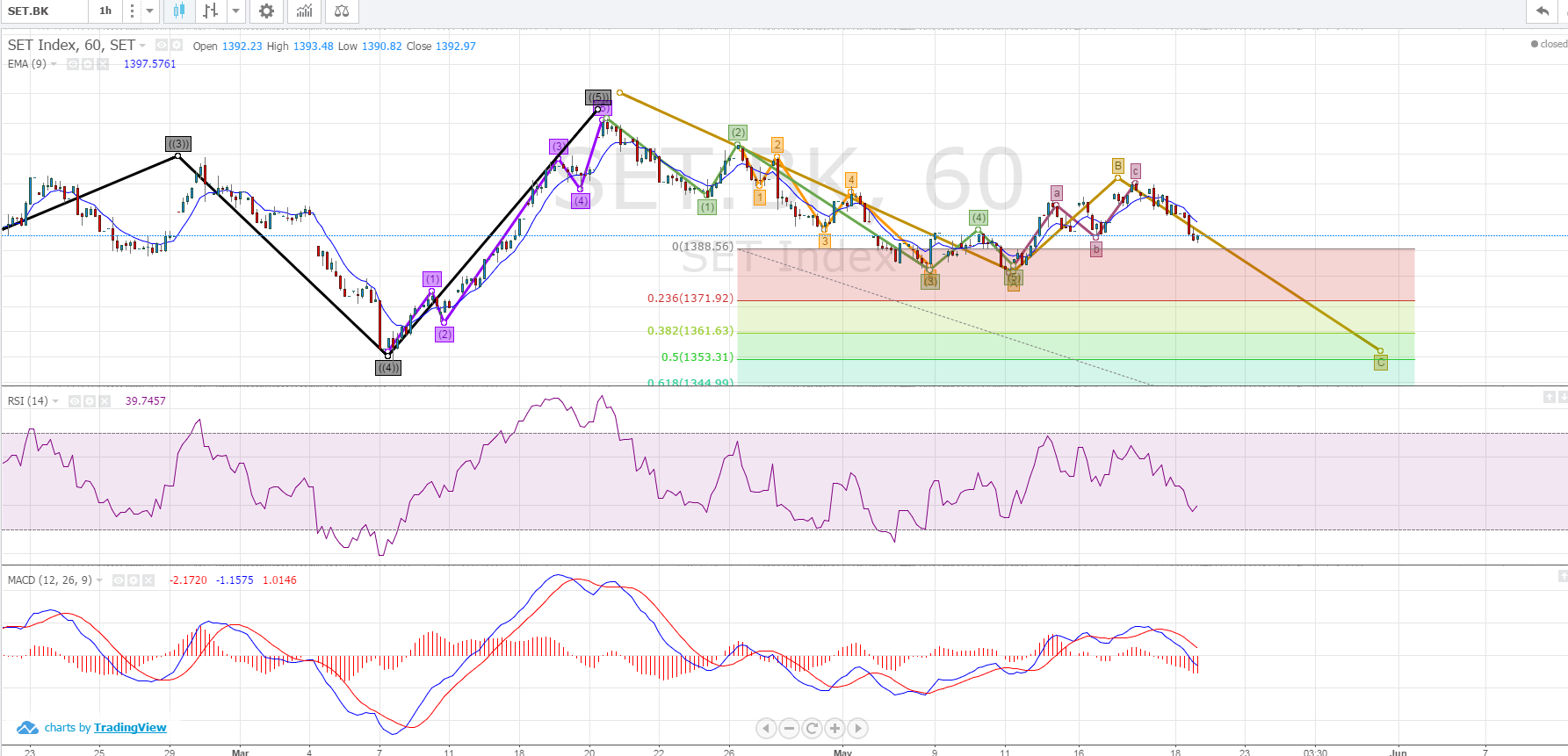Click the purple (4) wave label
Viewport: 1568px width, 756px height.
pos(581,201)
